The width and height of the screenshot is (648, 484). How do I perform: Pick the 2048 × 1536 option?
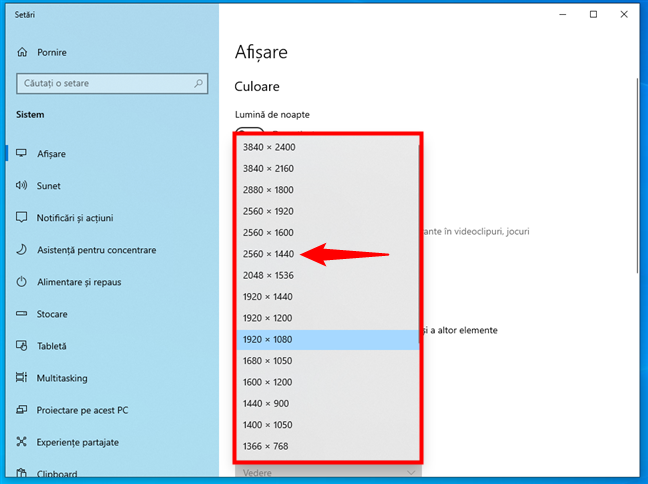click(327, 275)
